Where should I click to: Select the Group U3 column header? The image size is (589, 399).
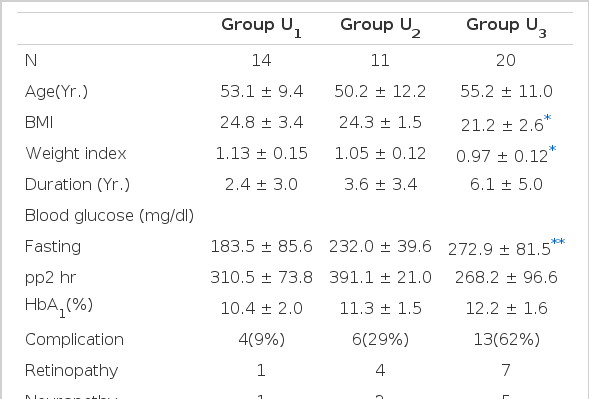click(x=506, y=27)
